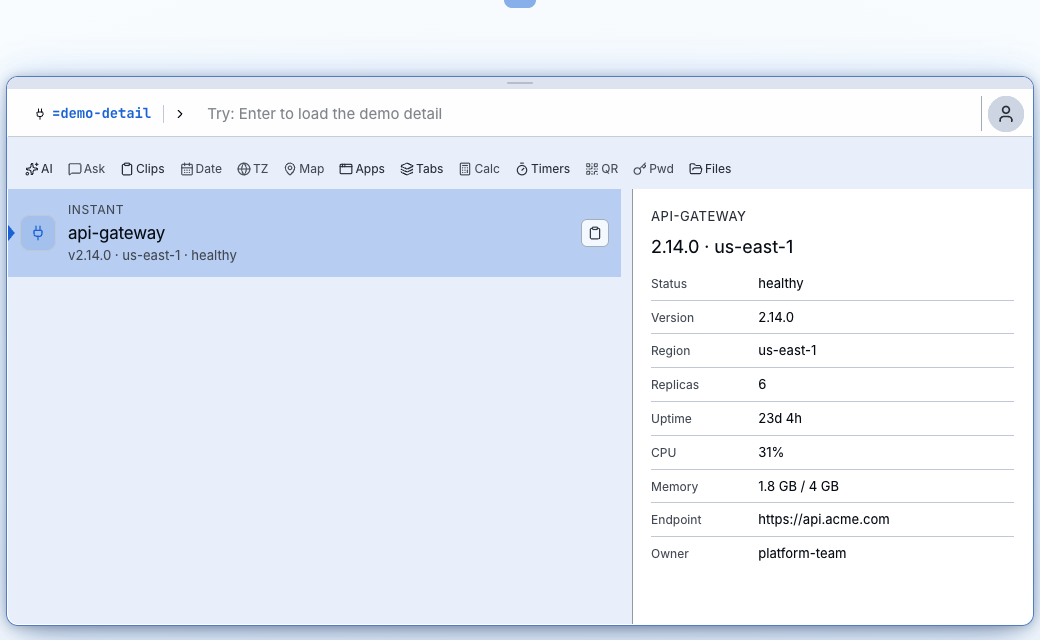Click the 'Status' field label
This screenshot has height=640, width=1040.
coord(669,284)
